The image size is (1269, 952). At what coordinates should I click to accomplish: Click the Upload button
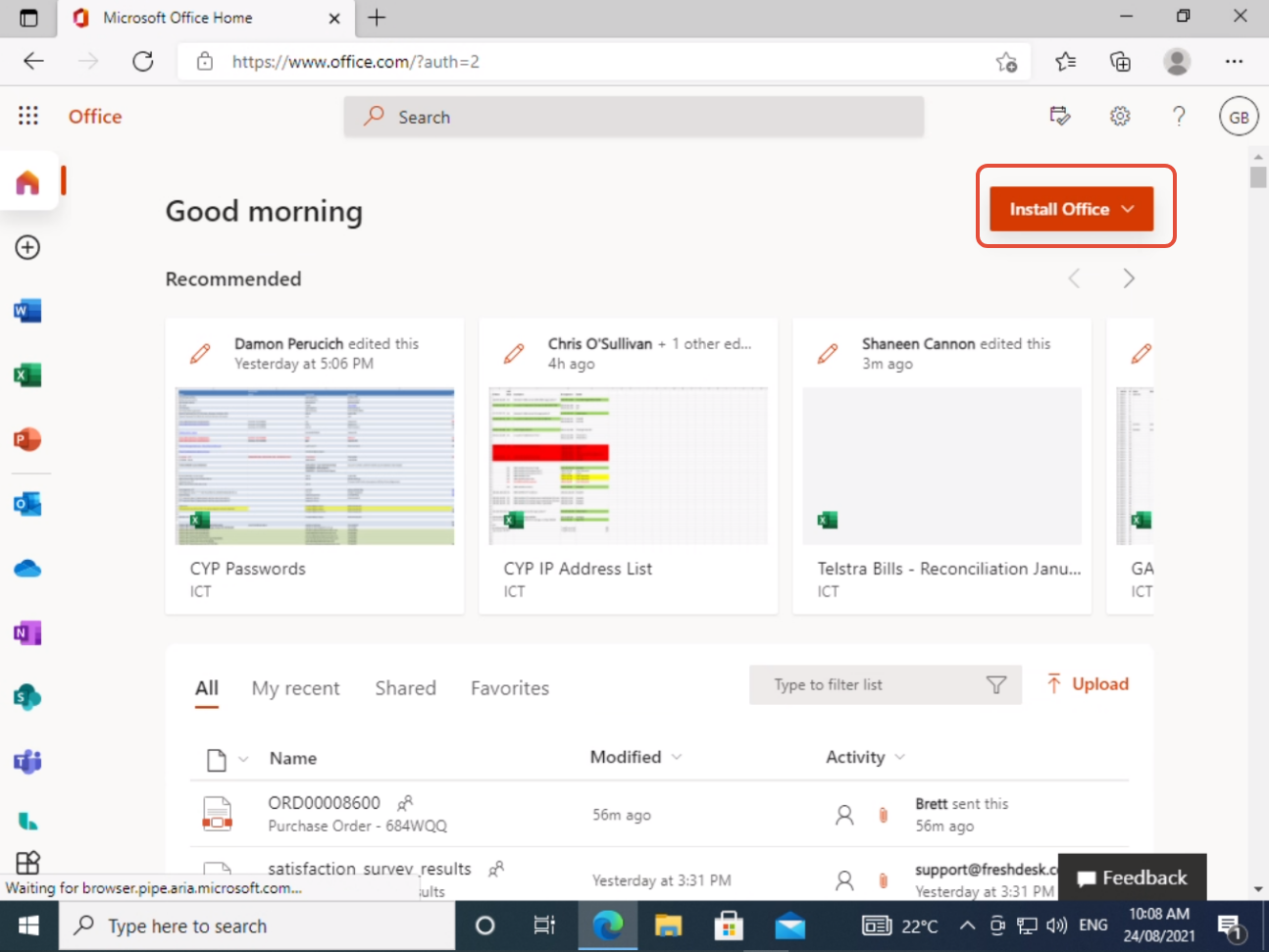click(1088, 684)
